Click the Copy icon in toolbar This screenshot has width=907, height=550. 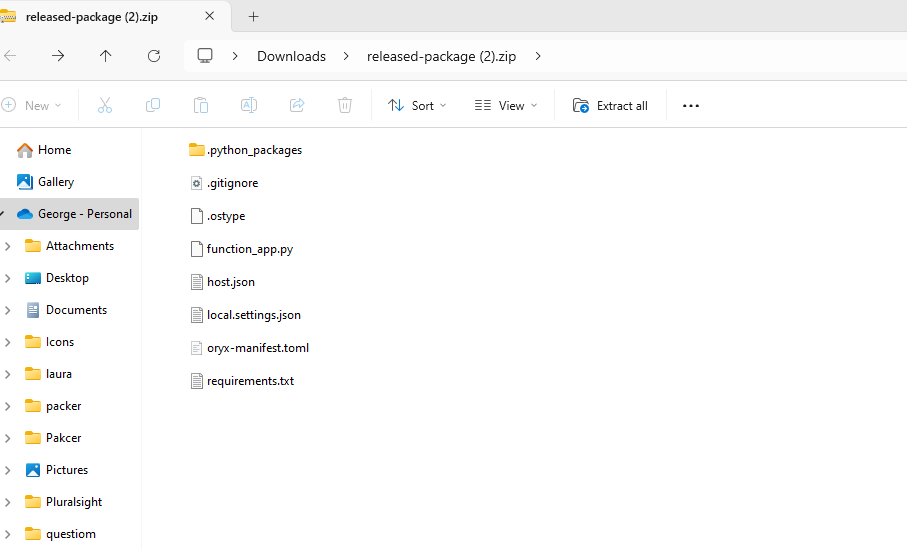[153, 105]
